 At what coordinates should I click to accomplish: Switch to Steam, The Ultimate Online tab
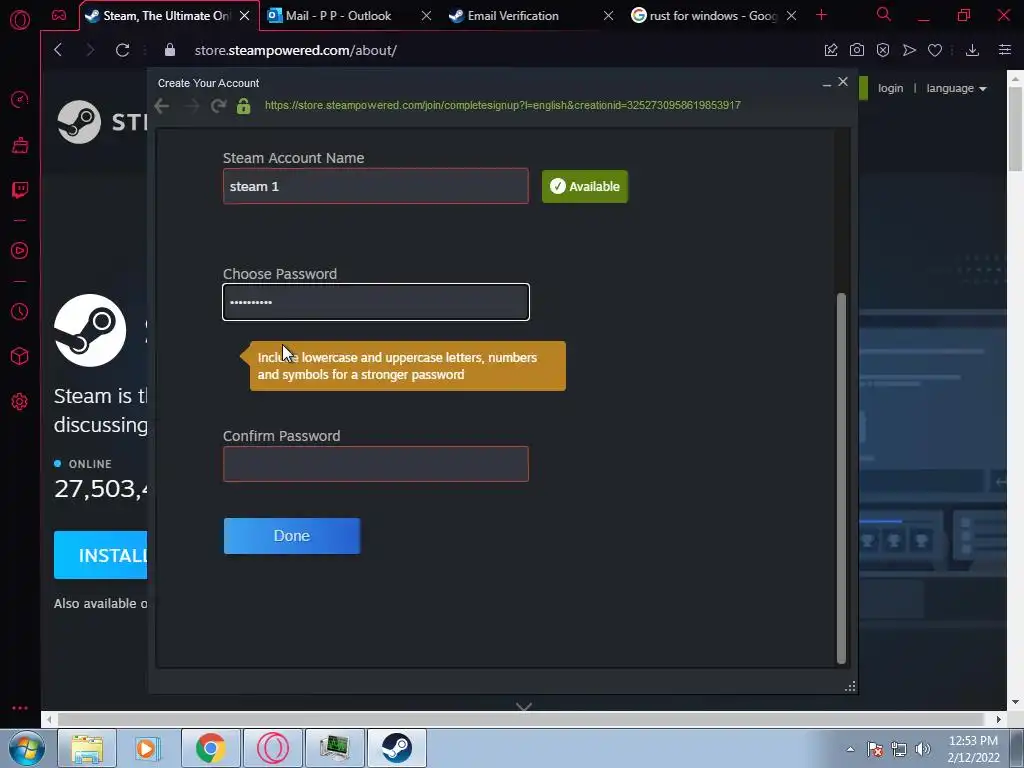[x=167, y=16]
